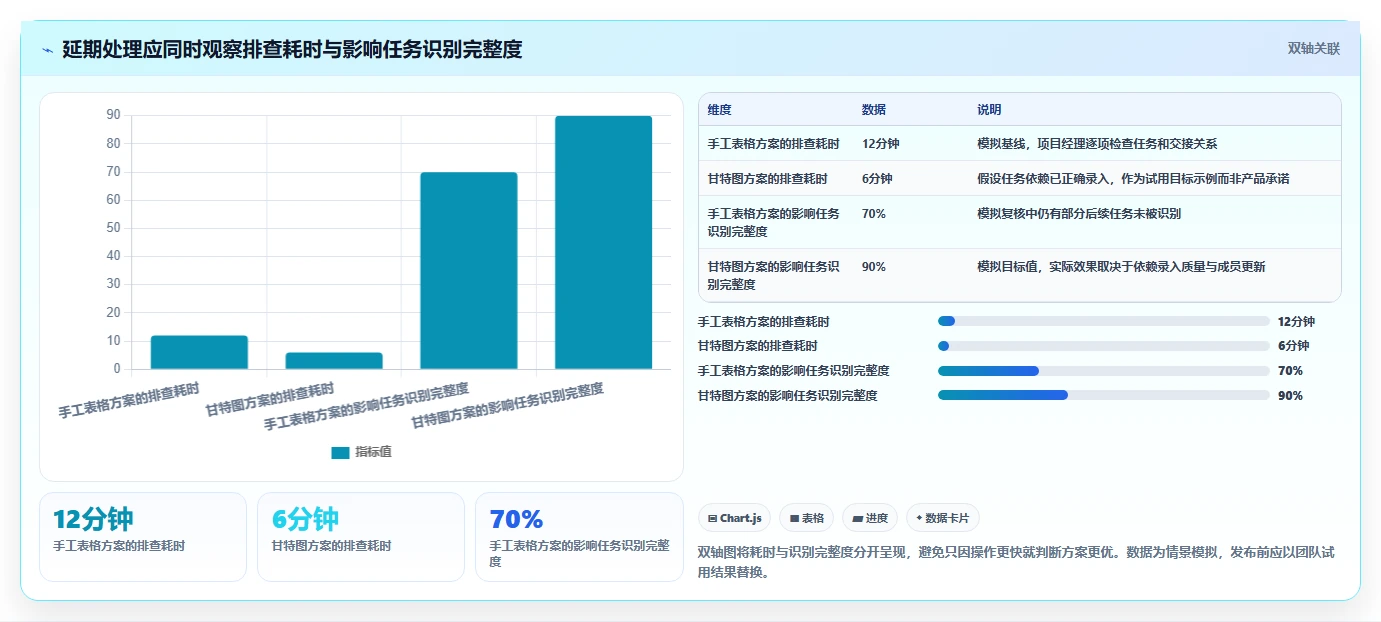
Task: Click the bar for 甘特图方案的排查耗时
Action: point(334,361)
